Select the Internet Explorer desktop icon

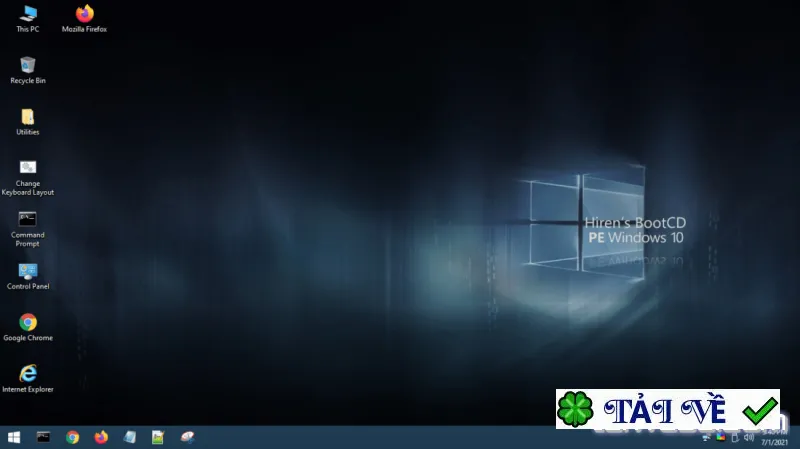point(28,379)
